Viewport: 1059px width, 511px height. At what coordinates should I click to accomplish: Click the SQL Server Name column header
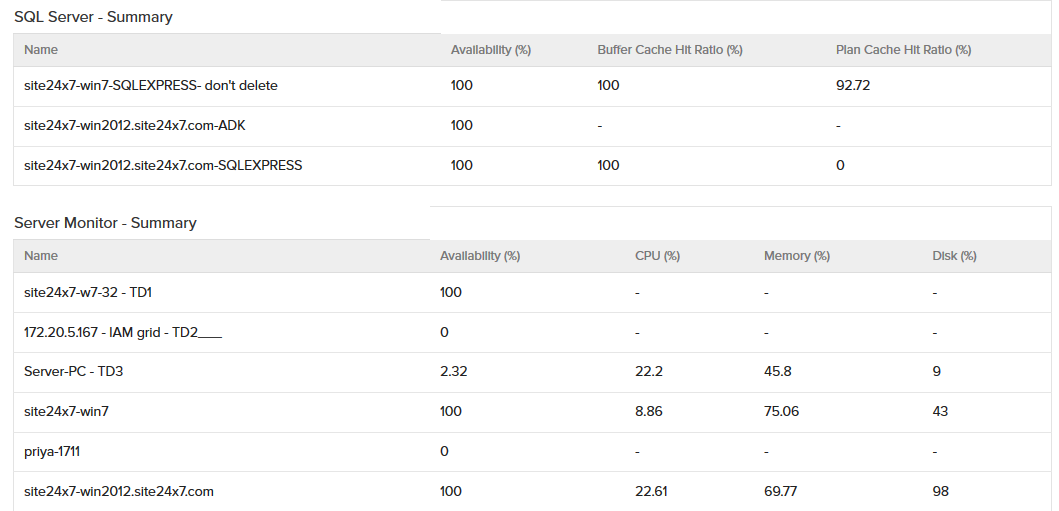(41, 50)
